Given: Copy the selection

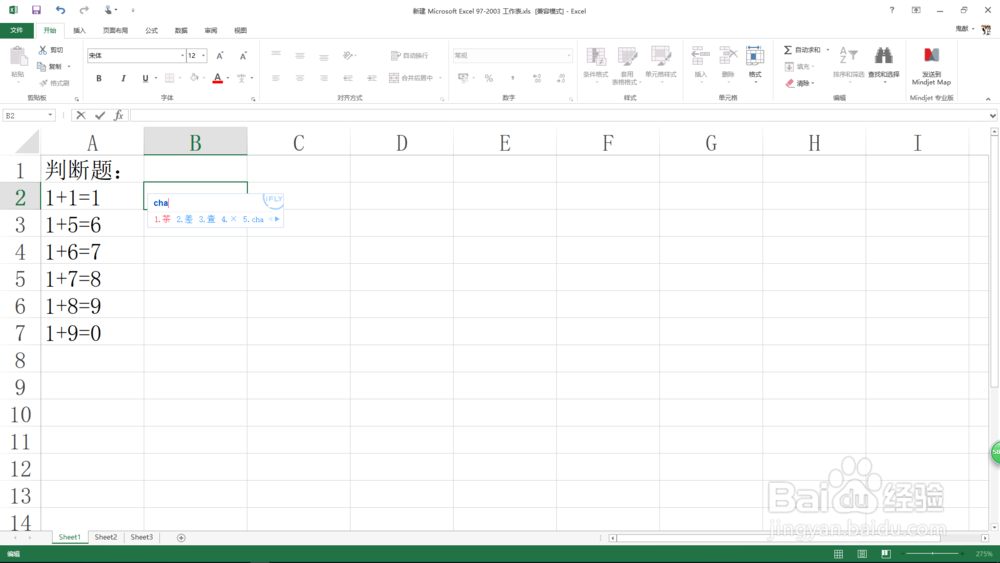Looking at the screenshot, I should [42, 66].
